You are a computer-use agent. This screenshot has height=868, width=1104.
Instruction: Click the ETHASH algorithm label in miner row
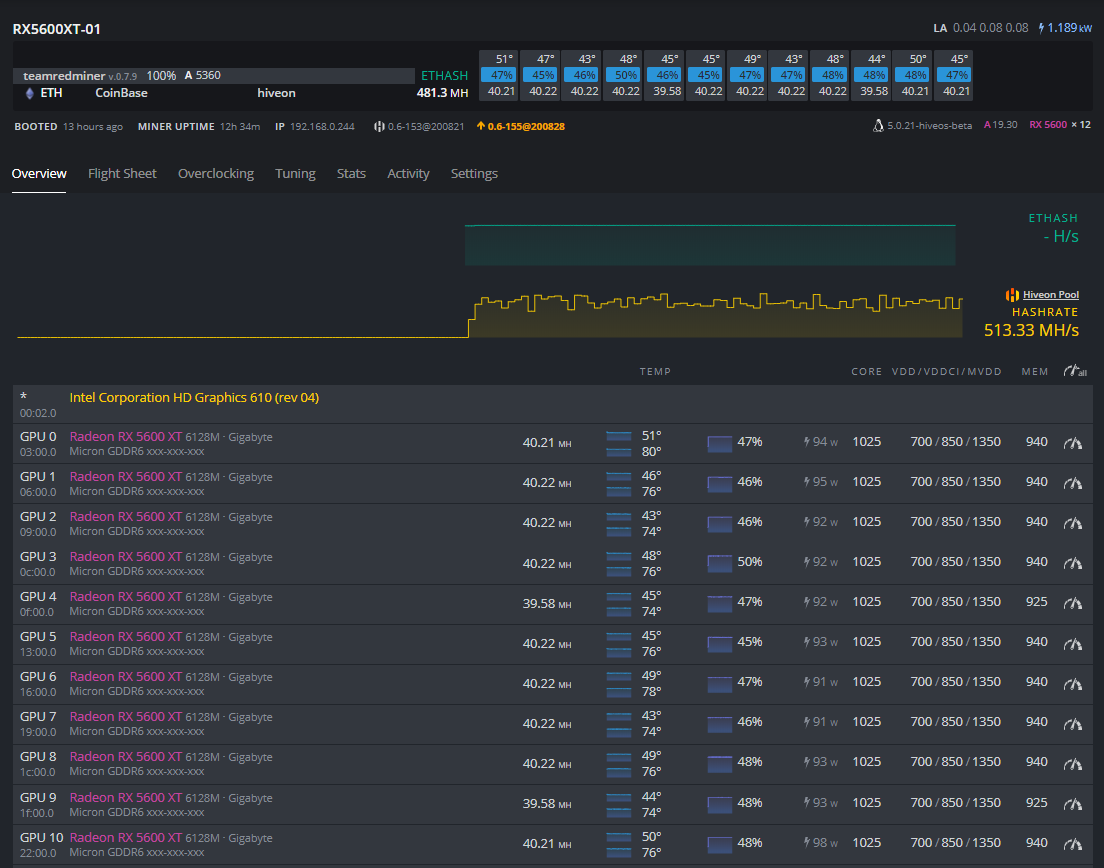[444, 75]
